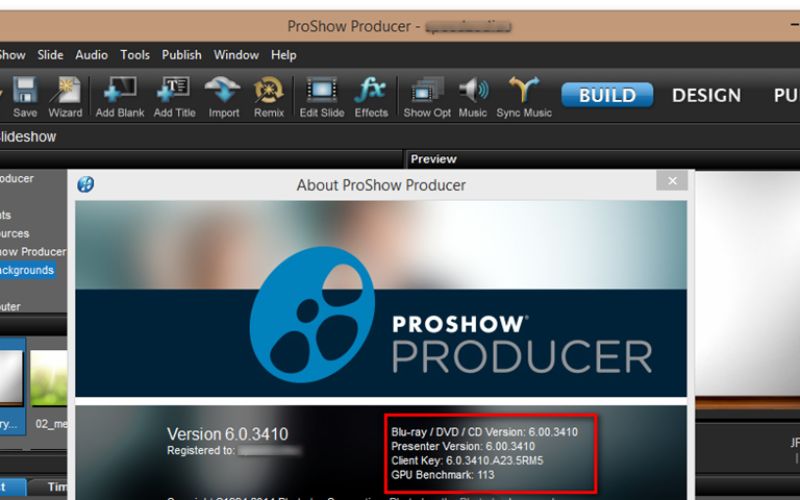This screenshot has height=500, width=800.
Task: Select the green 02 background thumbnail
Action: tap(48, 379)
